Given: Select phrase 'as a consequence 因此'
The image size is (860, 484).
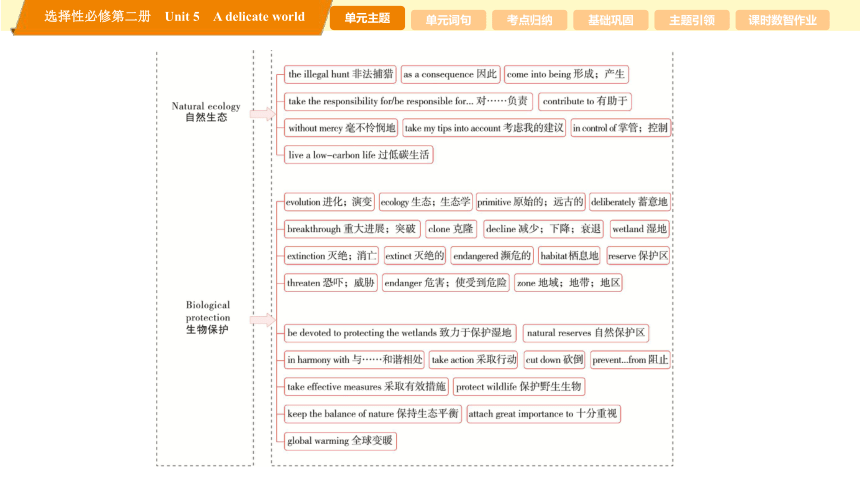Looking at the screenshot, I should pyautogui.click(x=450, y=74).
